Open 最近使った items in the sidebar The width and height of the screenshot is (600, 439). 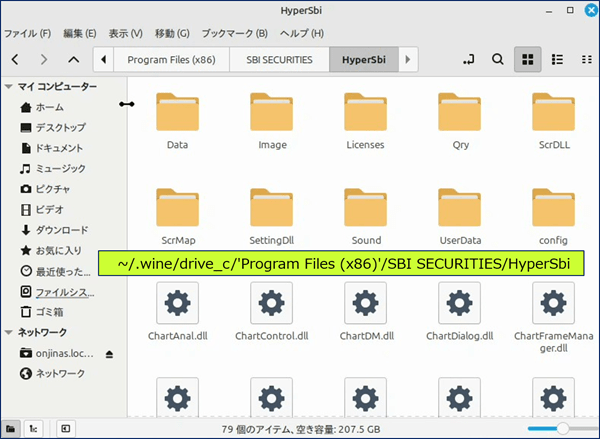(55, 272)
